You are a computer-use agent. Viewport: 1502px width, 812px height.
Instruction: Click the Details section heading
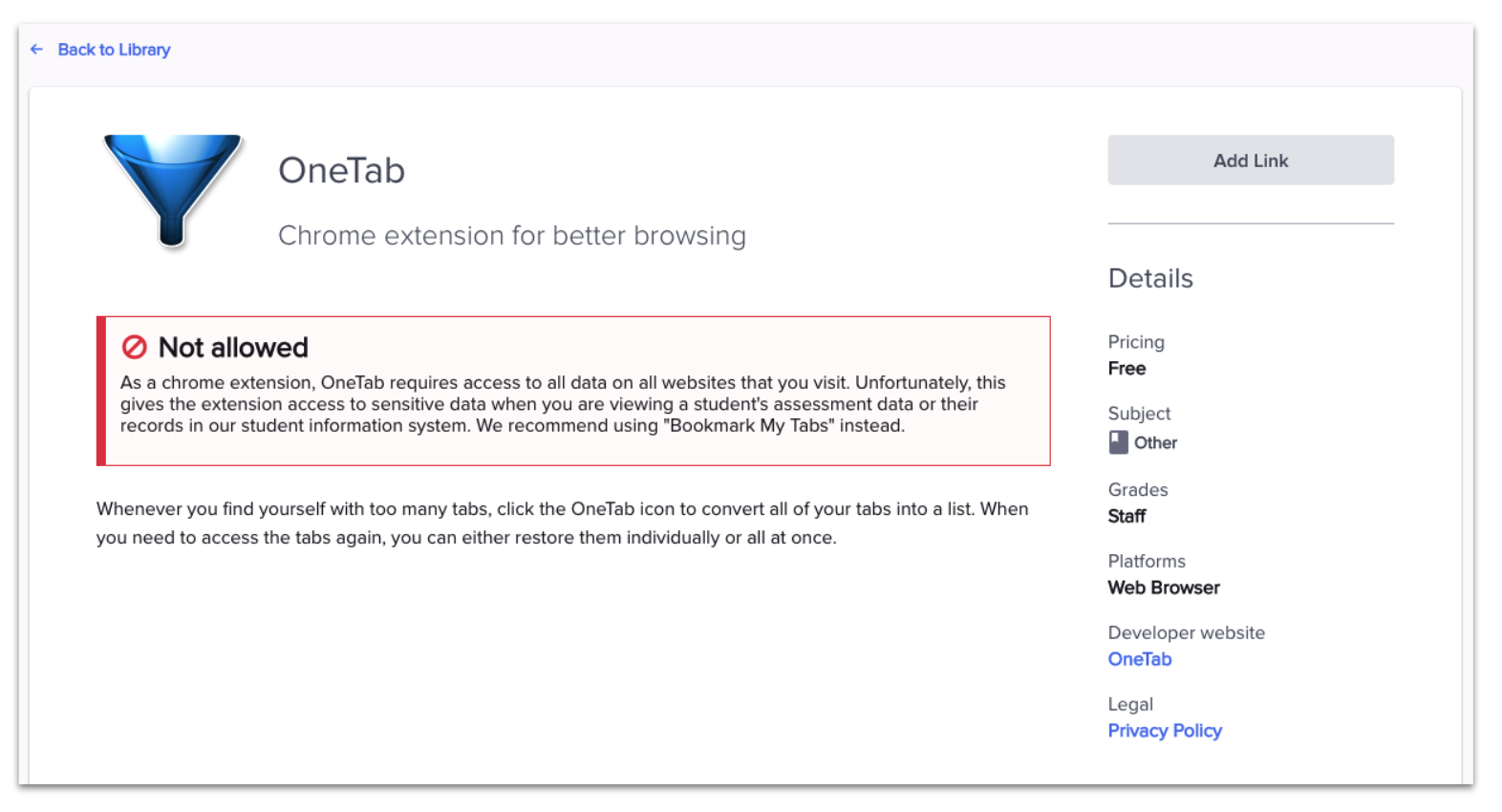click(x=1150, y=279)
